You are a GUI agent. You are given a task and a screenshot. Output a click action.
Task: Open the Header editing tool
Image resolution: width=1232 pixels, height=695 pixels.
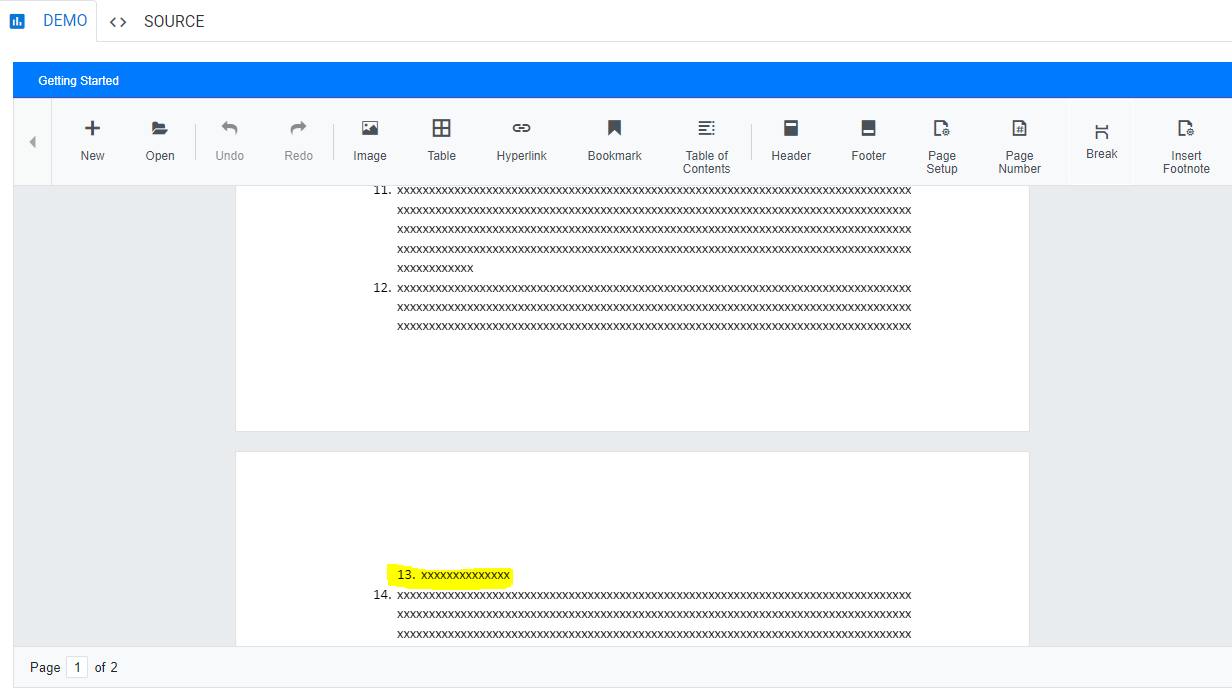tap(791, 129)
